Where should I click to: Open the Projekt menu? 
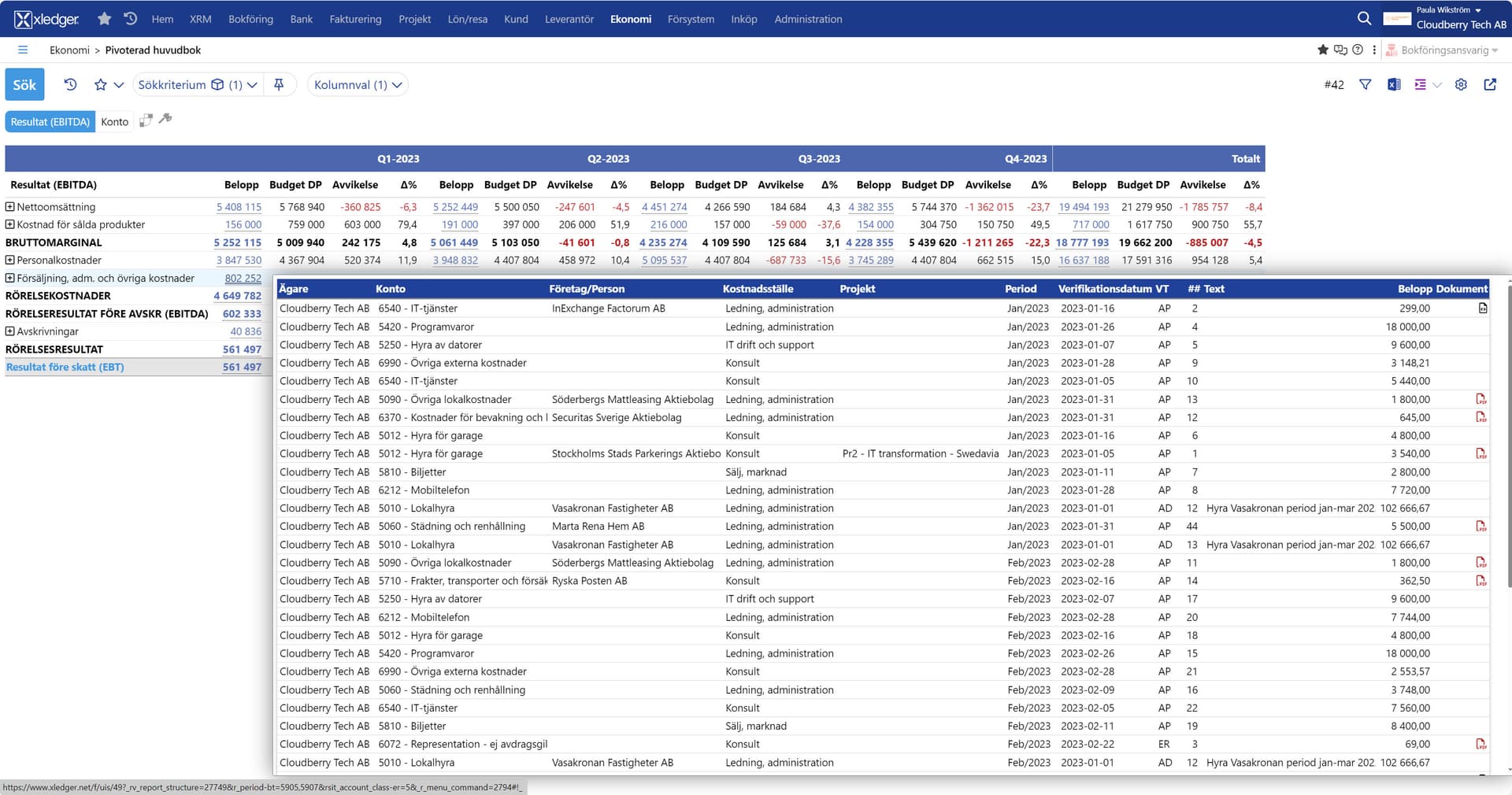click(415, 19)
